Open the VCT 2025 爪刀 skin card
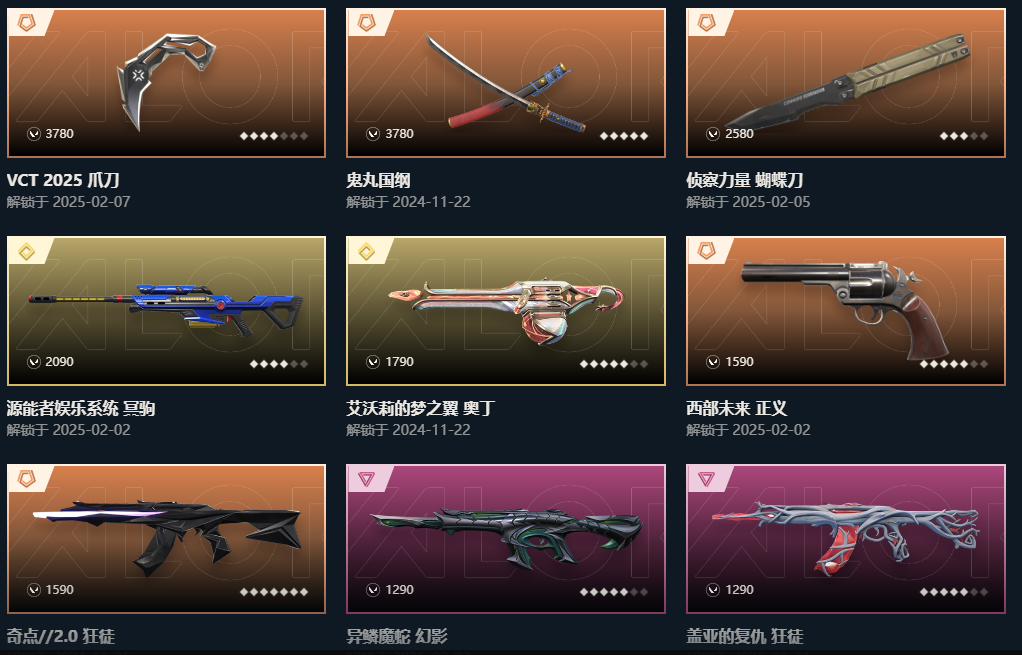Screen dimensions: 1022x655 pyautogui.click(x=166, y=83)
